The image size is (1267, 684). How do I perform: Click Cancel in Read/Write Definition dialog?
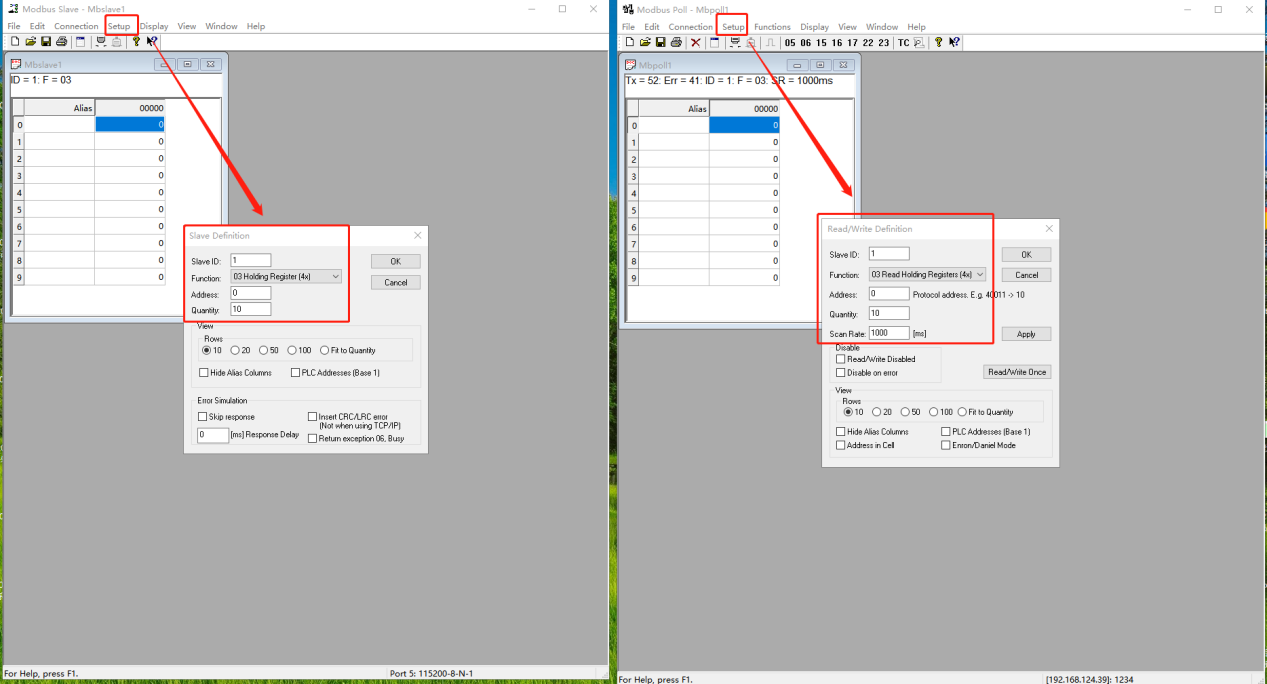pyautogui.click(x=1026, y=274)
